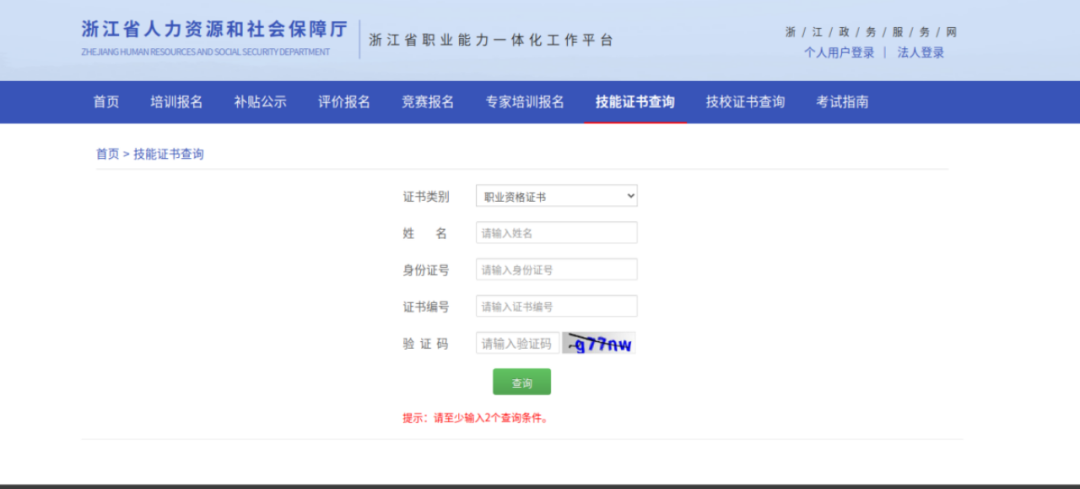Refresh the captcha image g77nw
The height and width of the screenshot is (489, 1080).
tap(599, 343)
